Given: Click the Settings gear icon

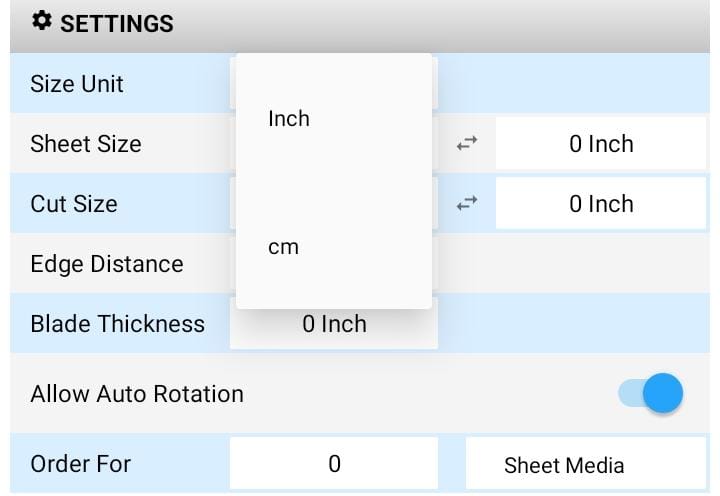Looking at the screenshot, I should click(42, 22).
